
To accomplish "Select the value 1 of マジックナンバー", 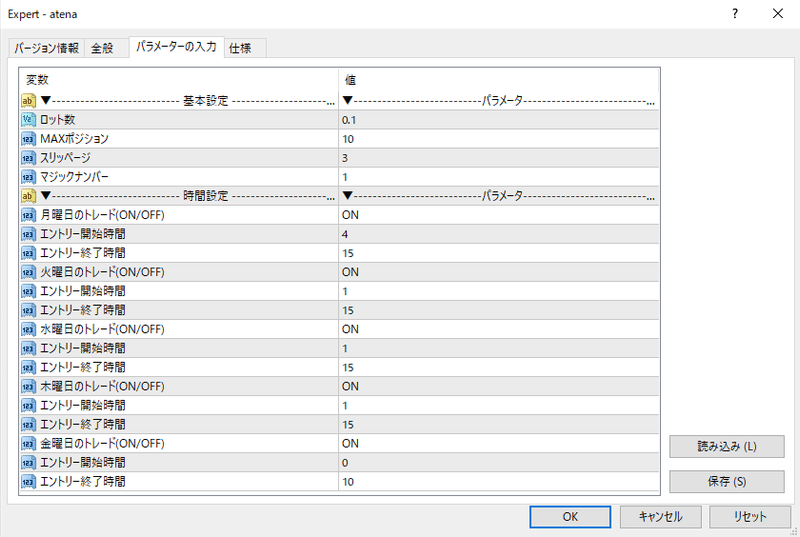I will point(345,177).
